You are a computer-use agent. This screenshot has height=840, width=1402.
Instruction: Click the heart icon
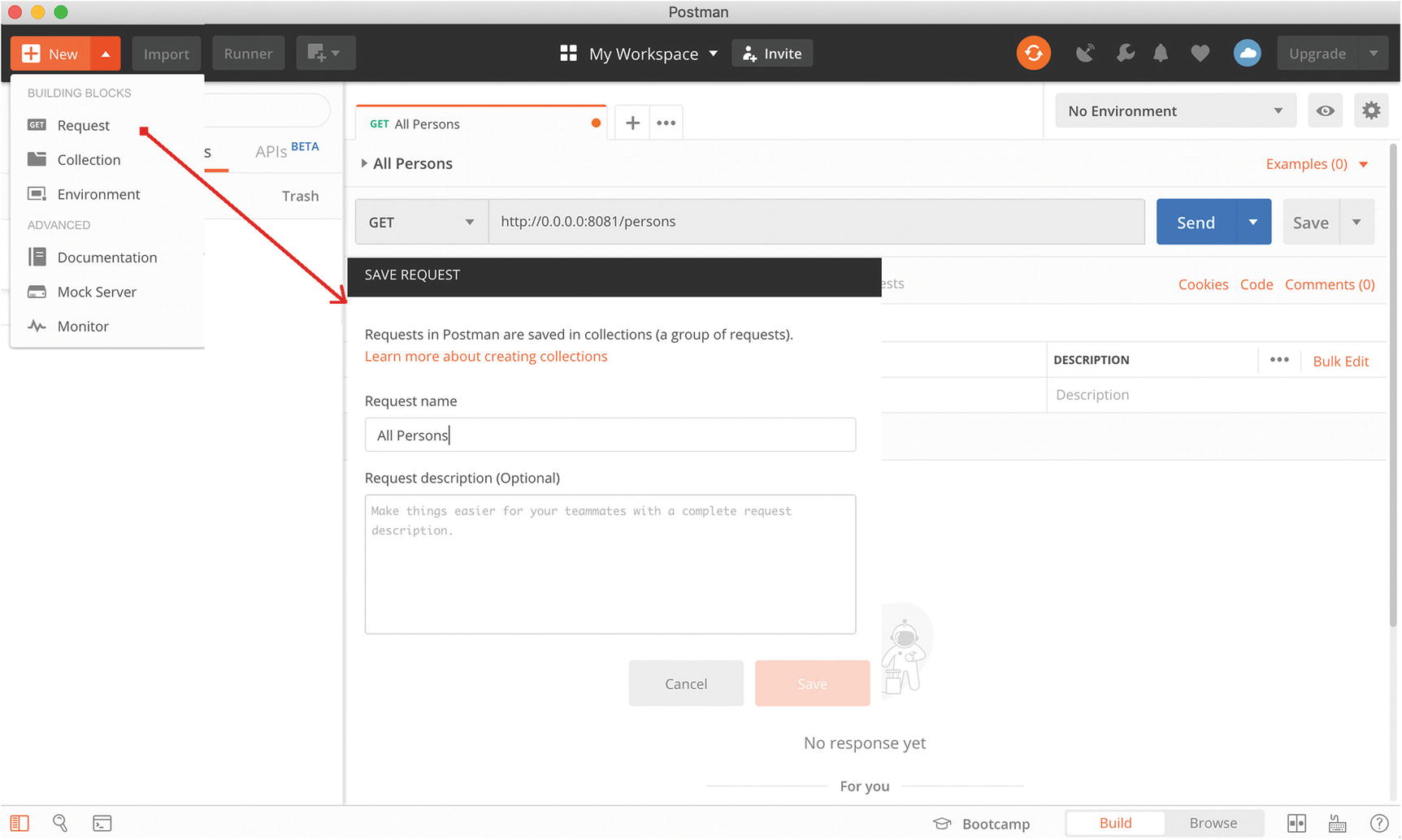(1200, 54)
